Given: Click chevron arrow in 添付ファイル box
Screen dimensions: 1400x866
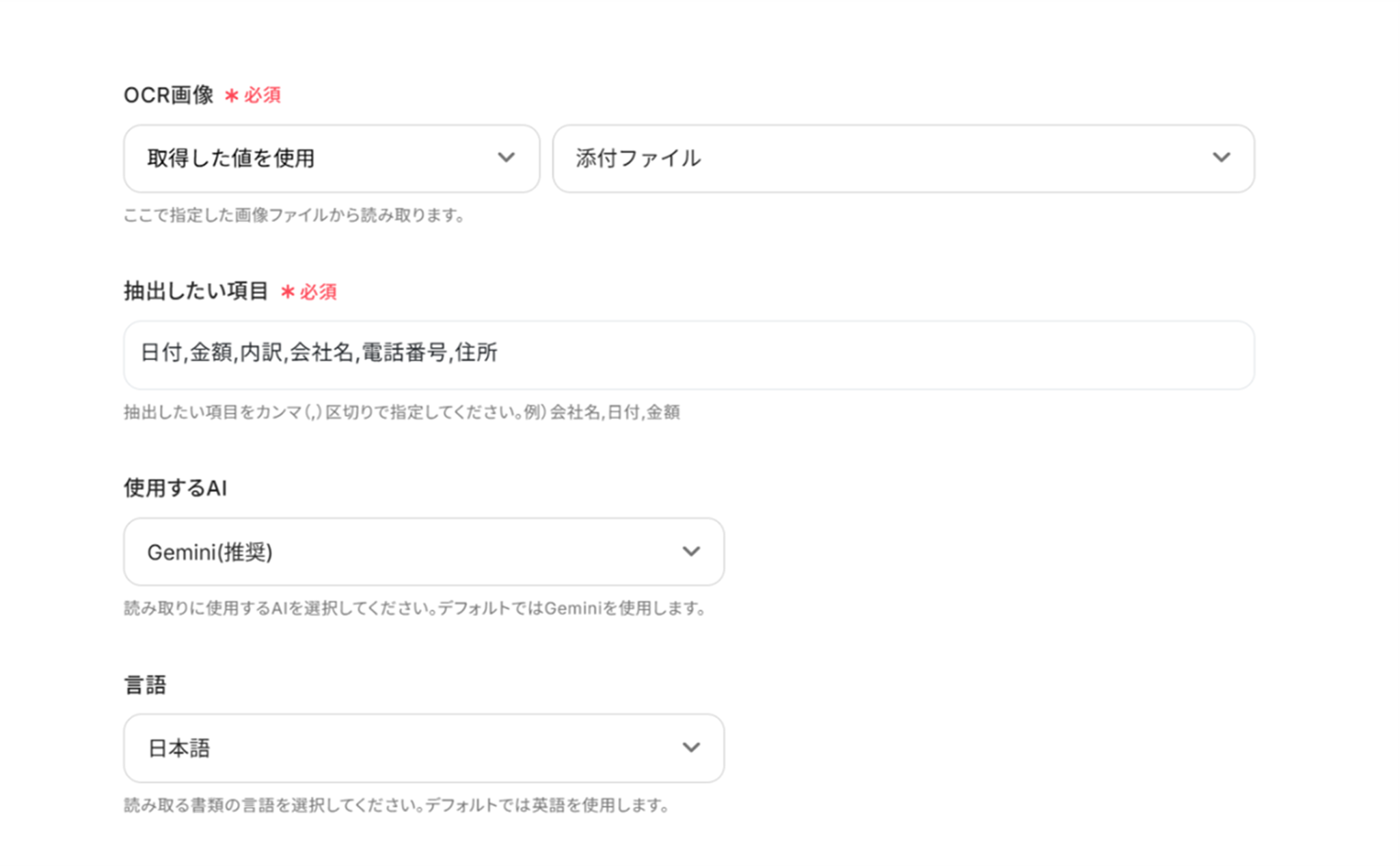Looking at the screenshot, I should (x=1221, y=158).
